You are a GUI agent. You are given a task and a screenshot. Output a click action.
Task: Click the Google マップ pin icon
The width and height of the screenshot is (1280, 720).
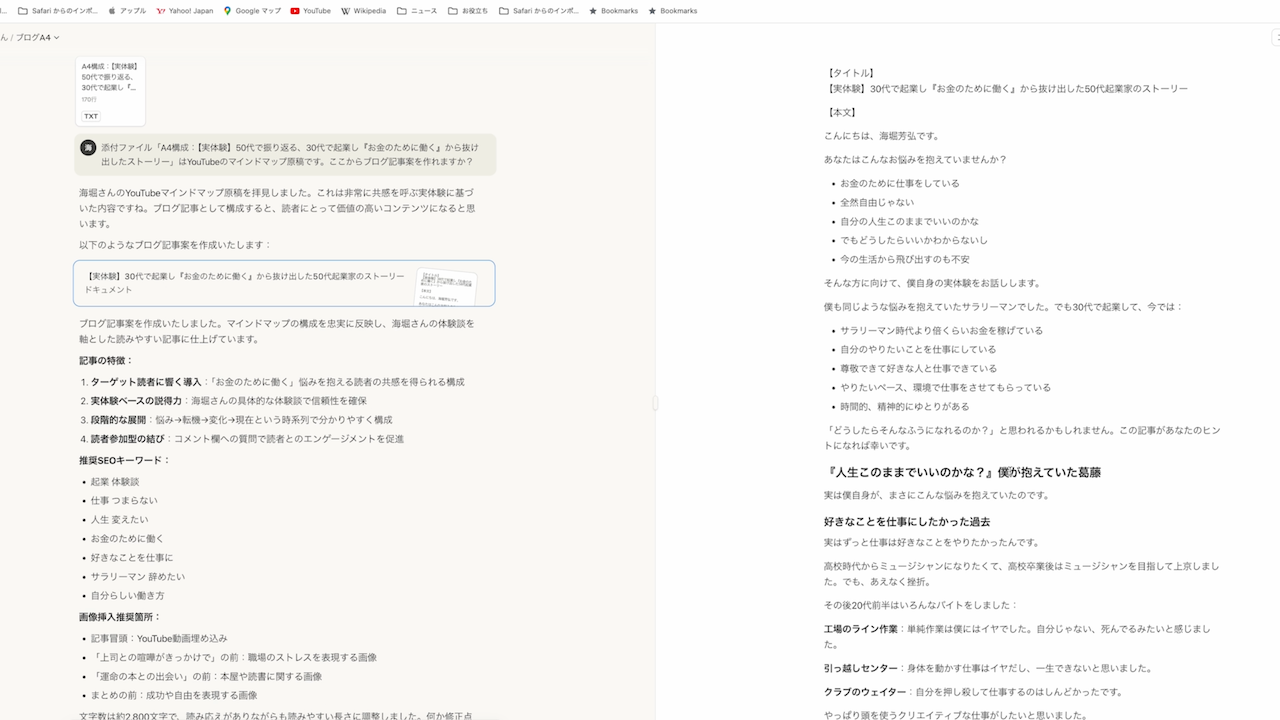tap(227, 11)
